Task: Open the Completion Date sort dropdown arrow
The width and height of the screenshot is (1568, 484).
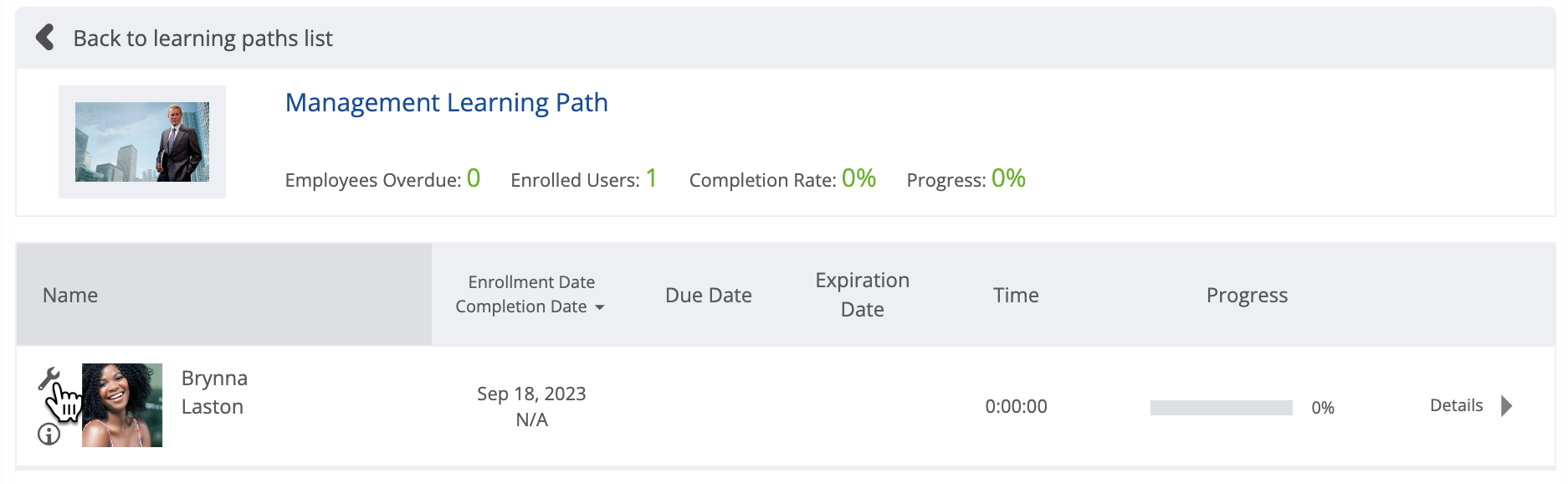Action: coord(600,308)
